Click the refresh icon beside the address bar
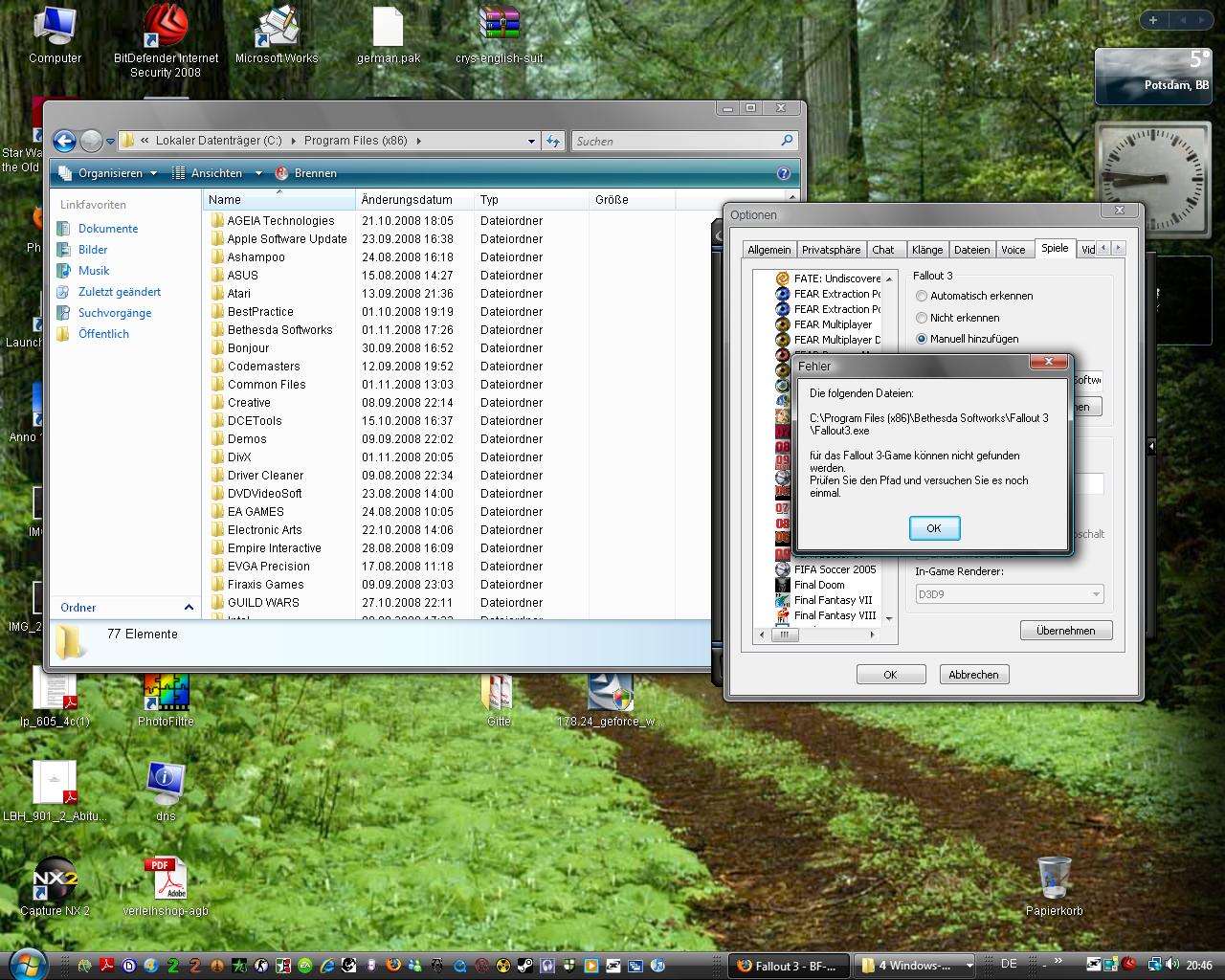The height and width of the screenshot is (980, 1225). (553, 141)
